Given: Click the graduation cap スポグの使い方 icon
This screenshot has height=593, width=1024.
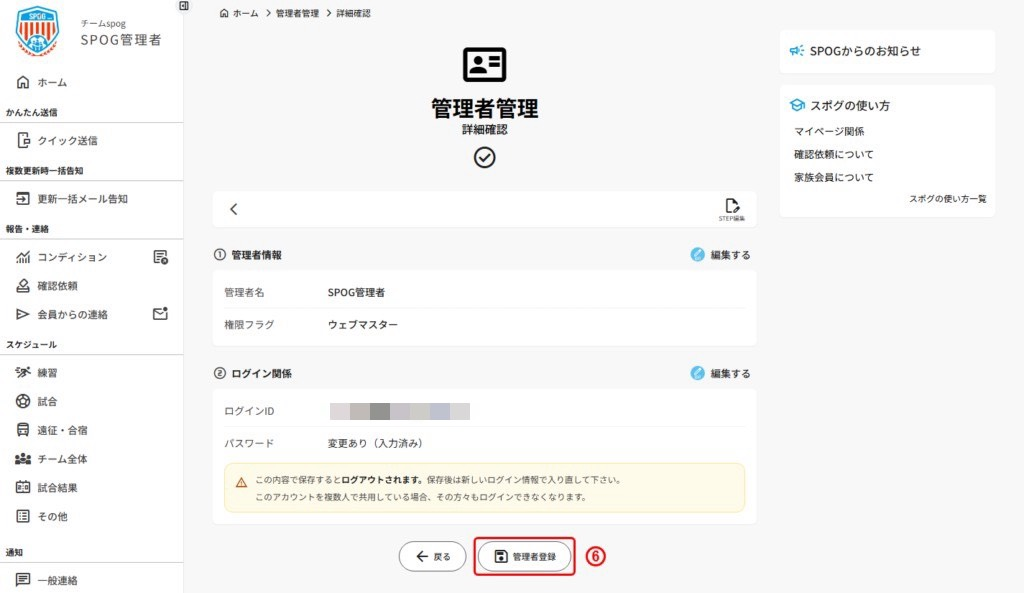Looking at the screenshot, I should [x=797, y=105].
